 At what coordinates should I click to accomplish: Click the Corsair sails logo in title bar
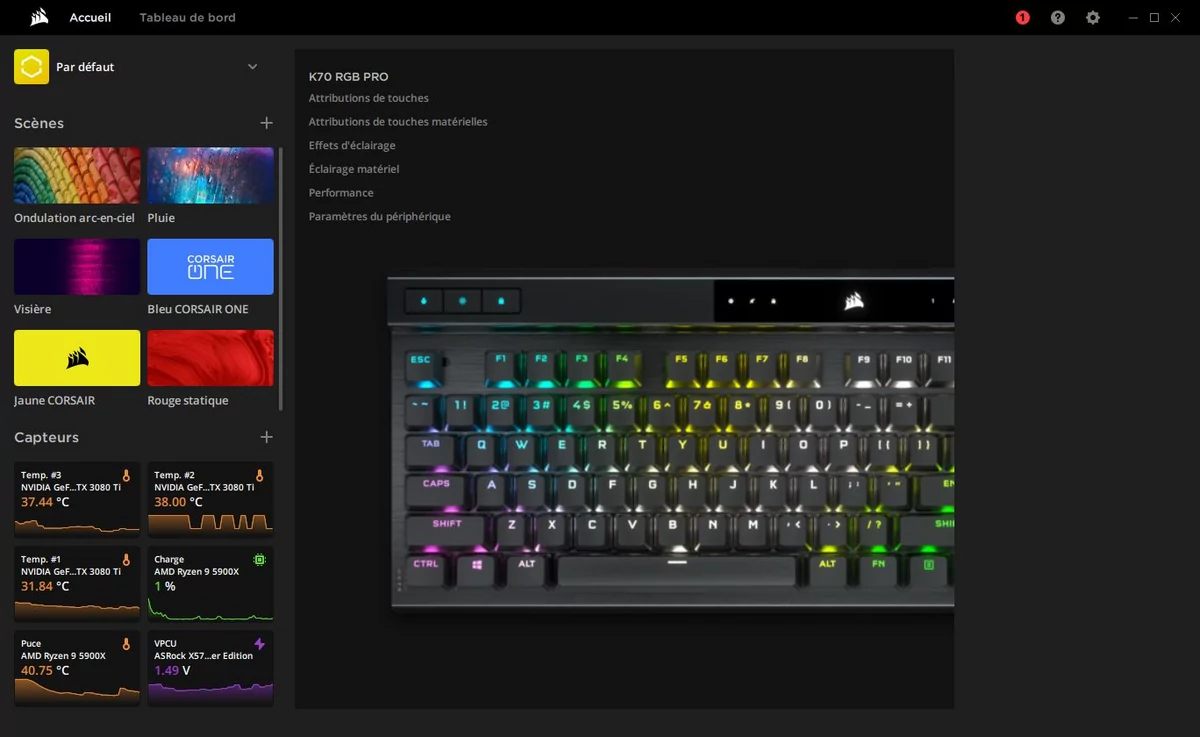39,17
